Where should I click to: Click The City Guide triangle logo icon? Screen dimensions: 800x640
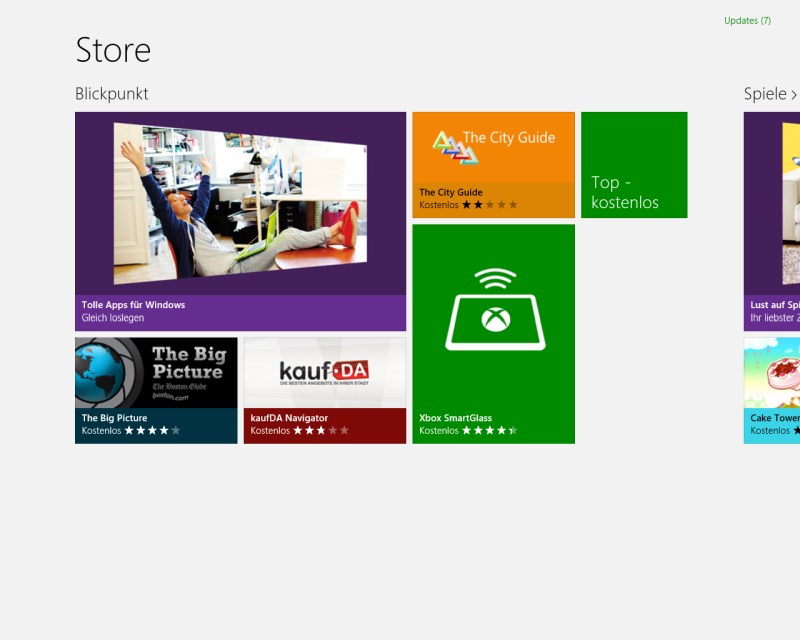coord(456,147)
